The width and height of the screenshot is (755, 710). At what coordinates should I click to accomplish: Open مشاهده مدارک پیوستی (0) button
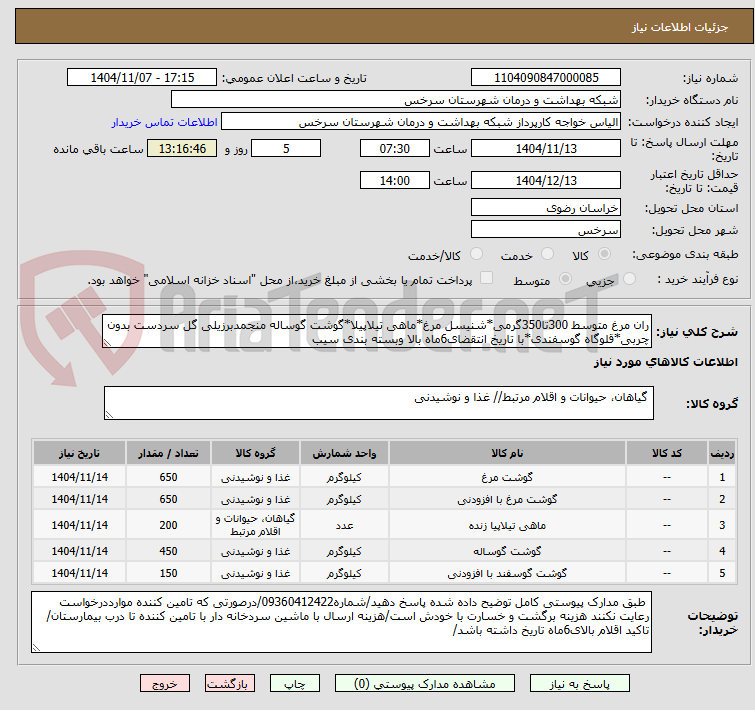point(425,684)
